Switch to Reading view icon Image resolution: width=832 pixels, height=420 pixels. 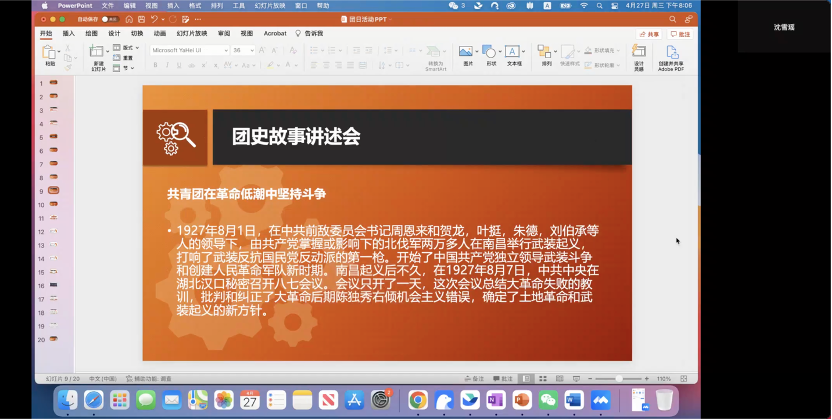[x=559, y=379]
